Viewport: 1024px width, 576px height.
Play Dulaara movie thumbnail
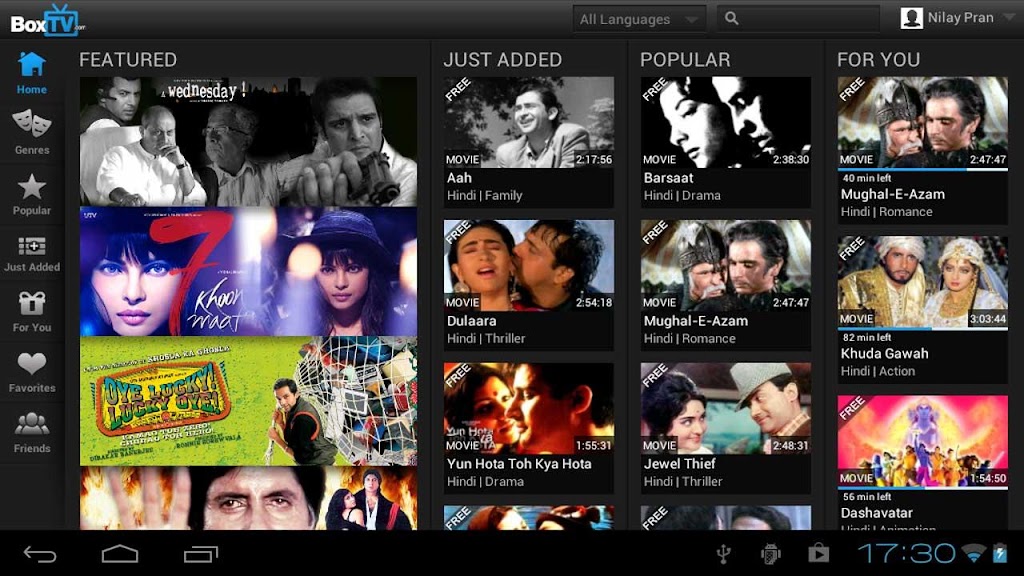pos(529,265)
